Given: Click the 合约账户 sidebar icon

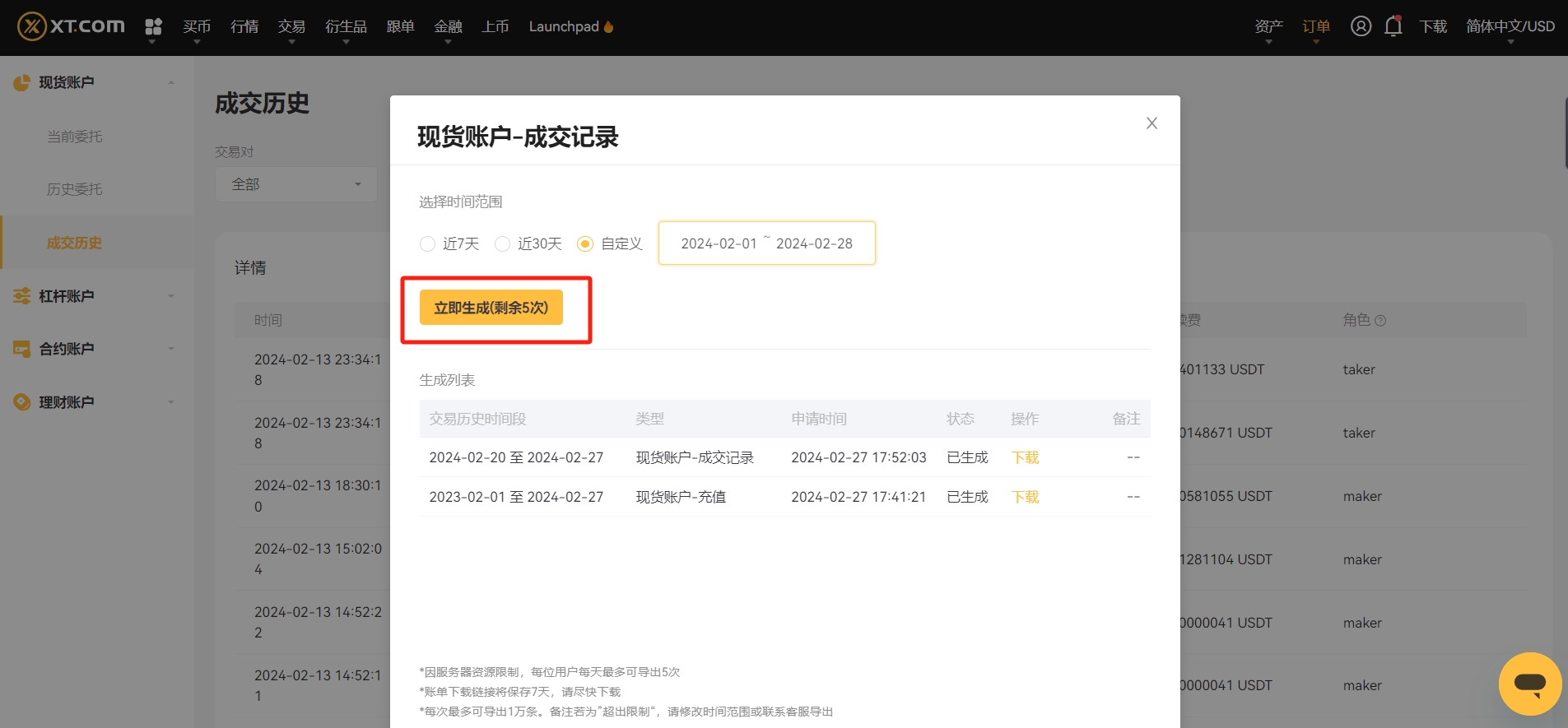Looking at the screenshot, I should 21,349.
